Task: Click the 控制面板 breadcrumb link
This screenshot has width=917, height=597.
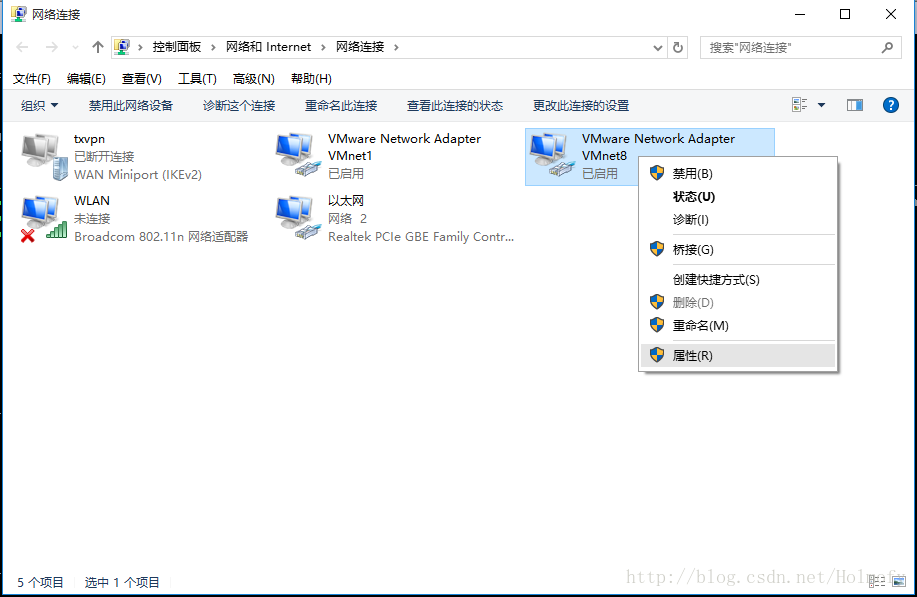Action: pyautogui.click(x=177, y=47)
